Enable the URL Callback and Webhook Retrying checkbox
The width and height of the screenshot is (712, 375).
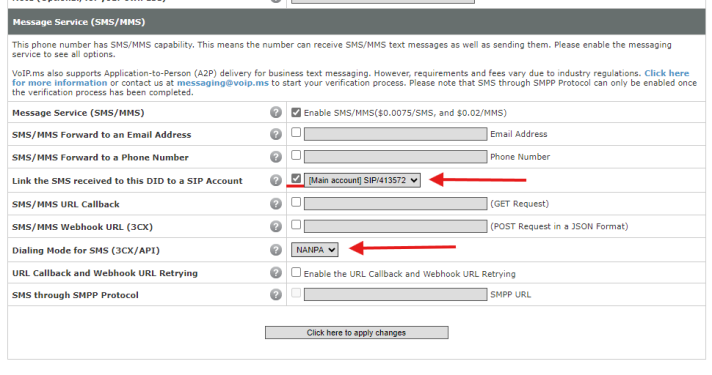[296, 272]
